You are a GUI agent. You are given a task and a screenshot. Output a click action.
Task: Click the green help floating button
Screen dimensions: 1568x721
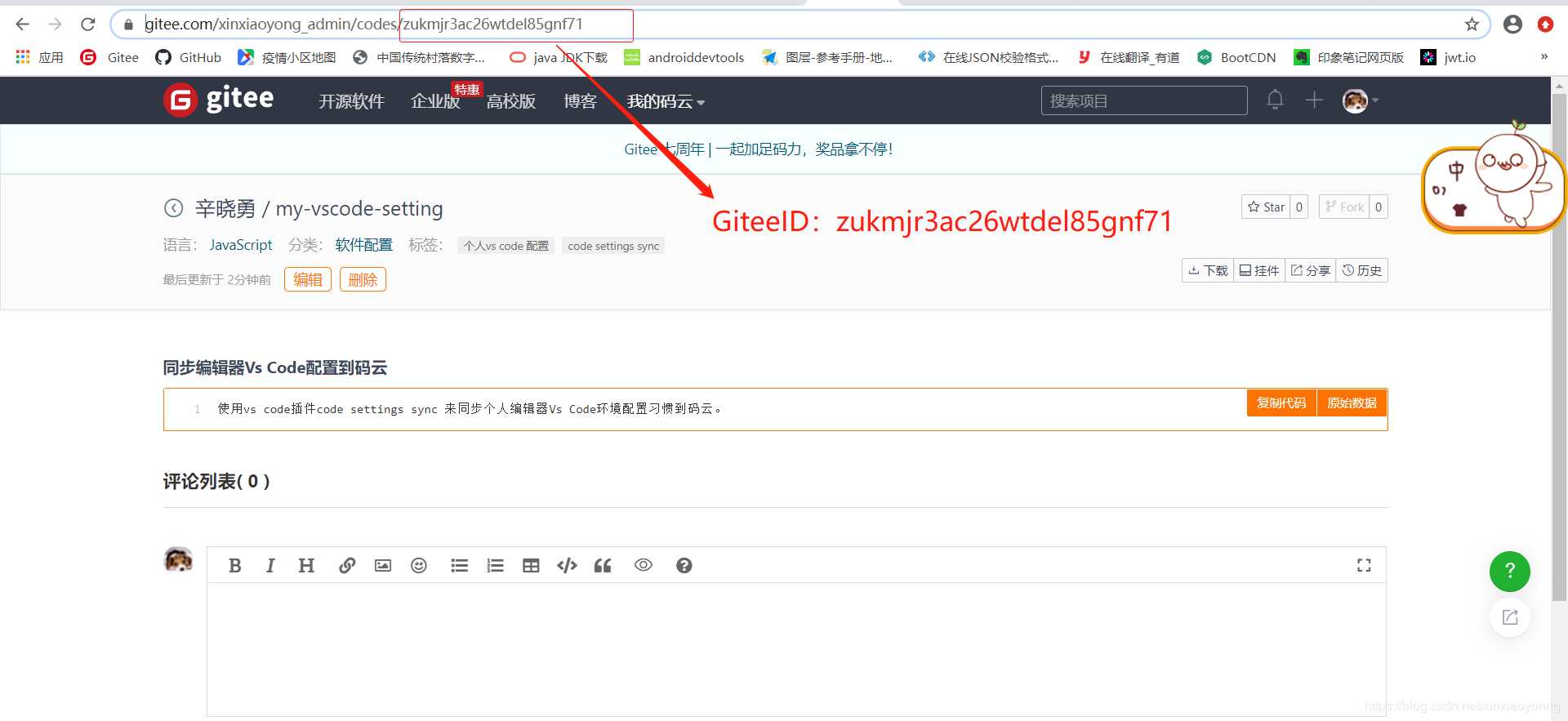point(1510,571)
